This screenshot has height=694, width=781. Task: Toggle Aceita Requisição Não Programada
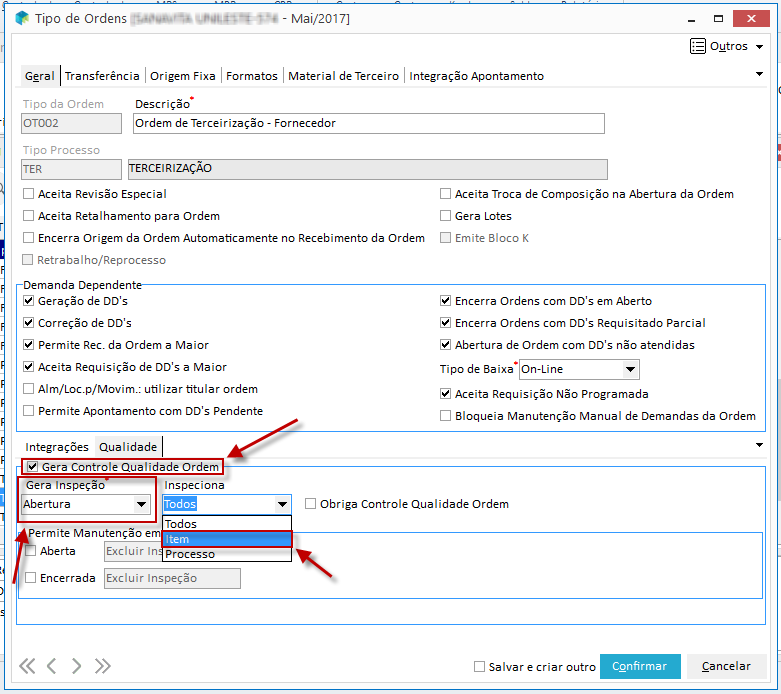(x=445, y=393)
